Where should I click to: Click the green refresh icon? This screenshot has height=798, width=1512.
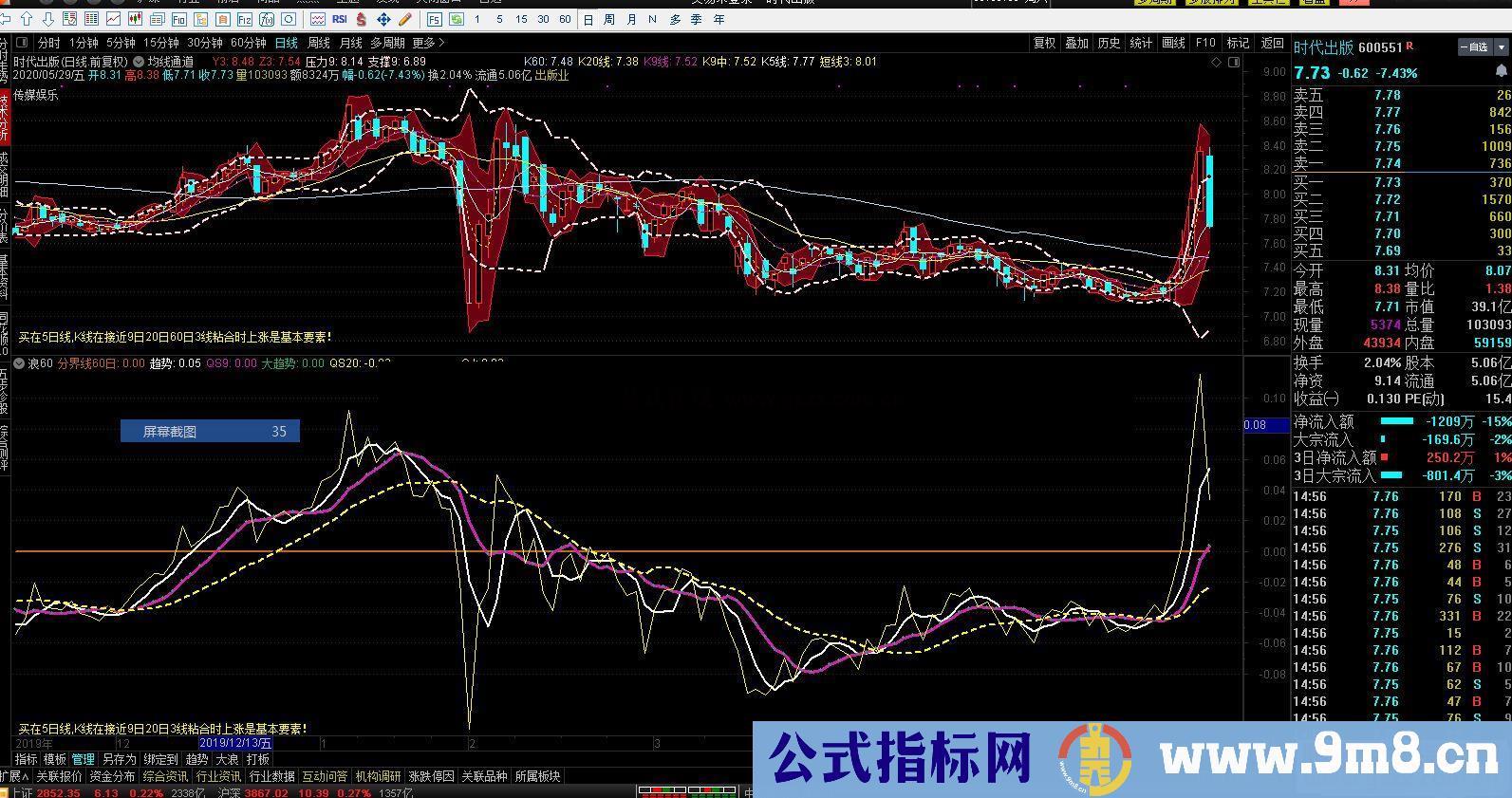[457, 19]
